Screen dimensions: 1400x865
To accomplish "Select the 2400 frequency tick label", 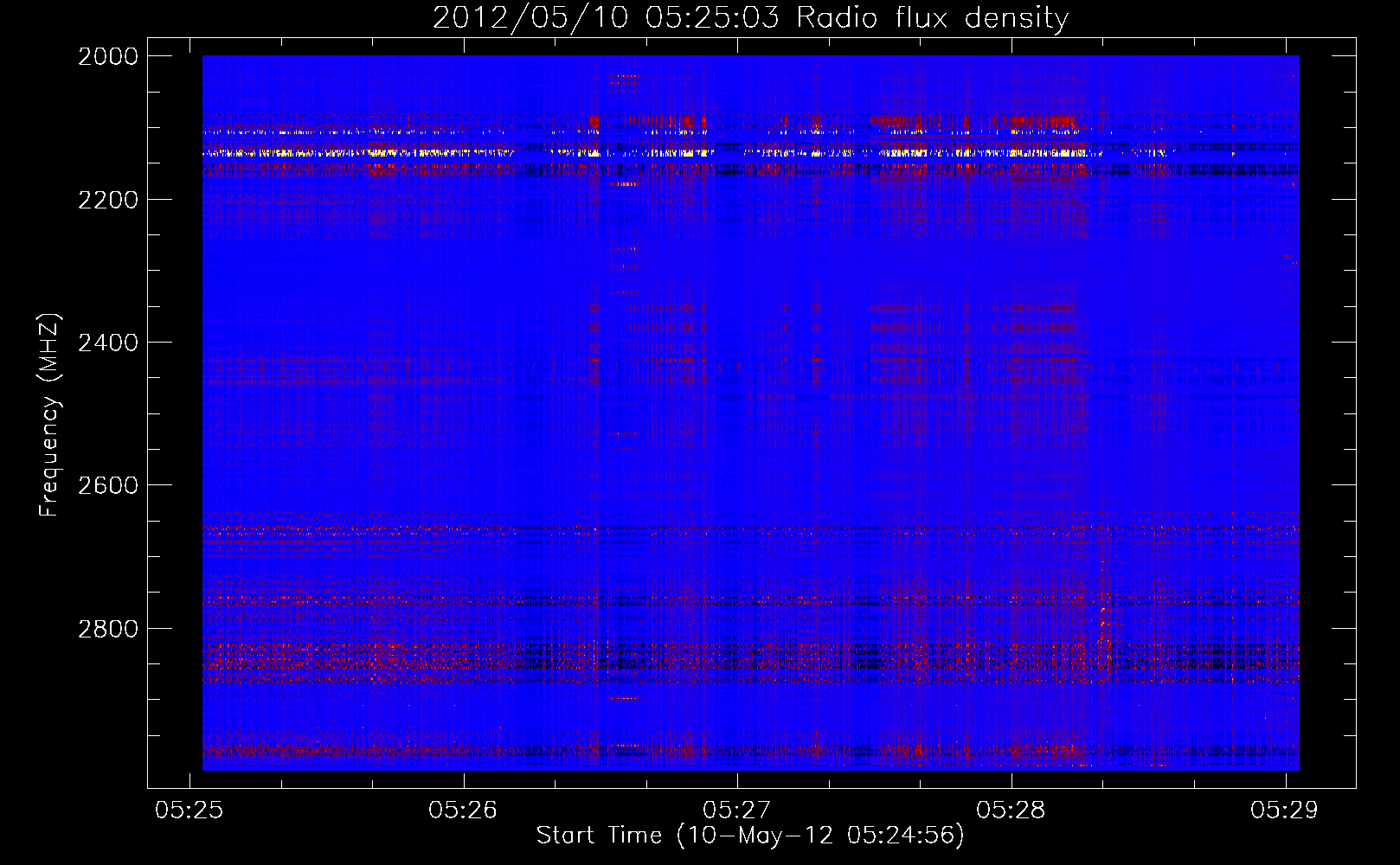I will click(108, 343).
